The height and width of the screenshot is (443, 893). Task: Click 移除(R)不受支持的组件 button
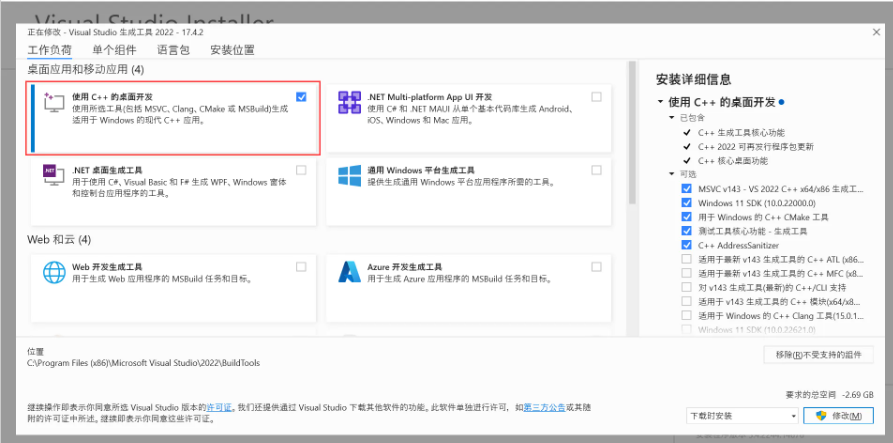click(818, 355)
